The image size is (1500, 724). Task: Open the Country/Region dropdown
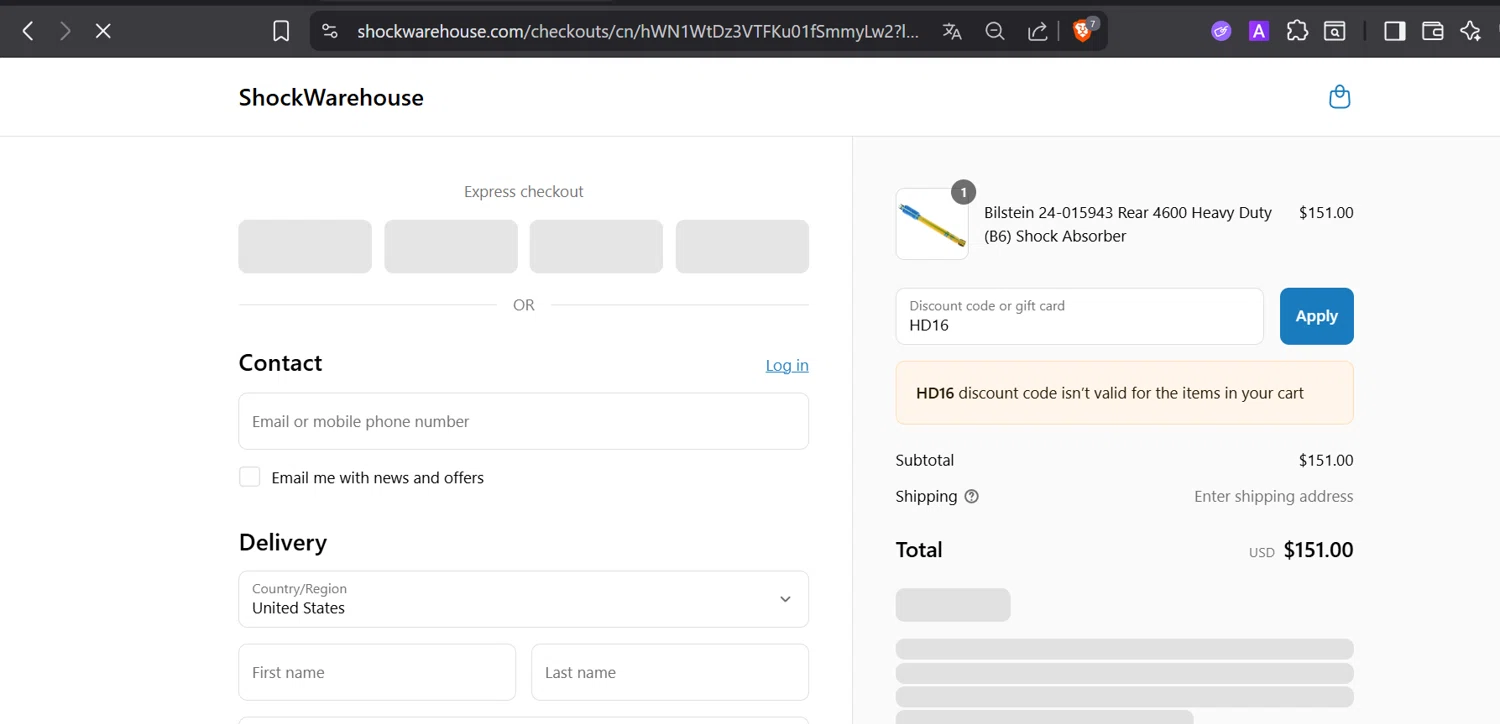(x=523, y=599)
